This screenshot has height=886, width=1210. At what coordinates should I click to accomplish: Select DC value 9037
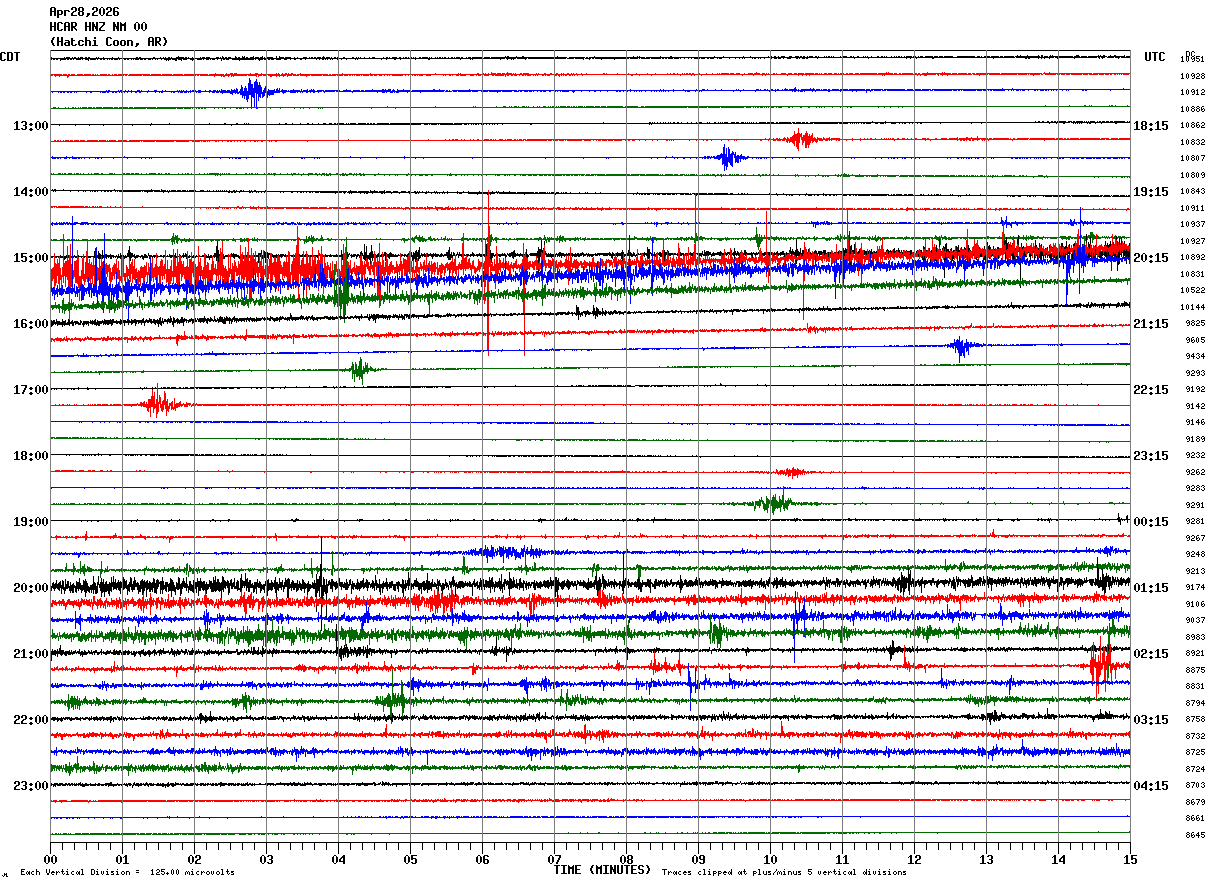pos(1195,621)
